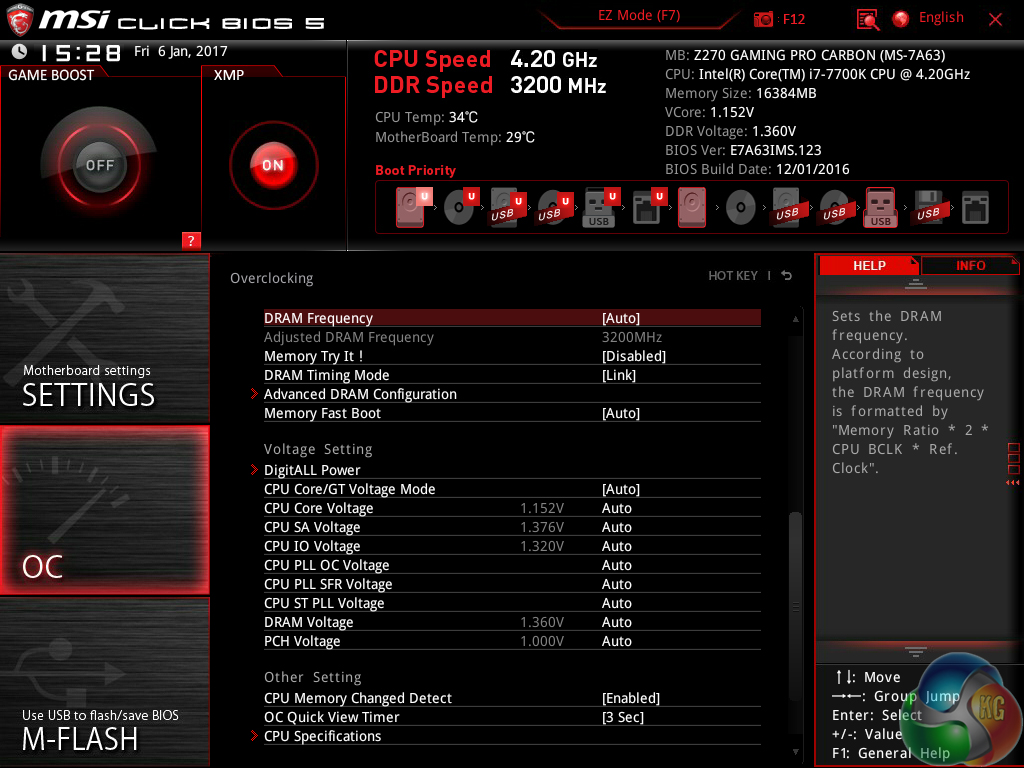Image resolution: width=1024 pixels, height=768 pixels.
Task: Open the M-FLASH BIOS flash section
Action: tap(104, 682)
